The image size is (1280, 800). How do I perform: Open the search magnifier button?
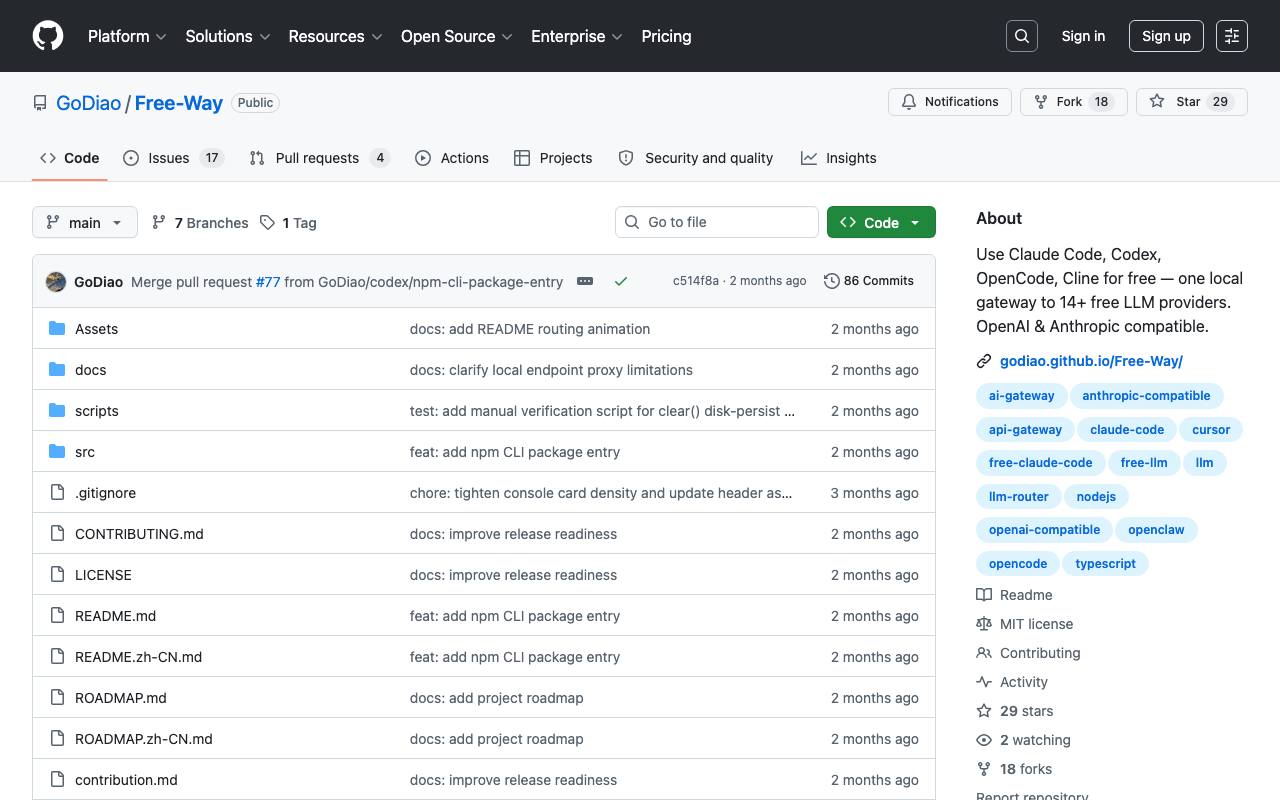[1022, 36]
